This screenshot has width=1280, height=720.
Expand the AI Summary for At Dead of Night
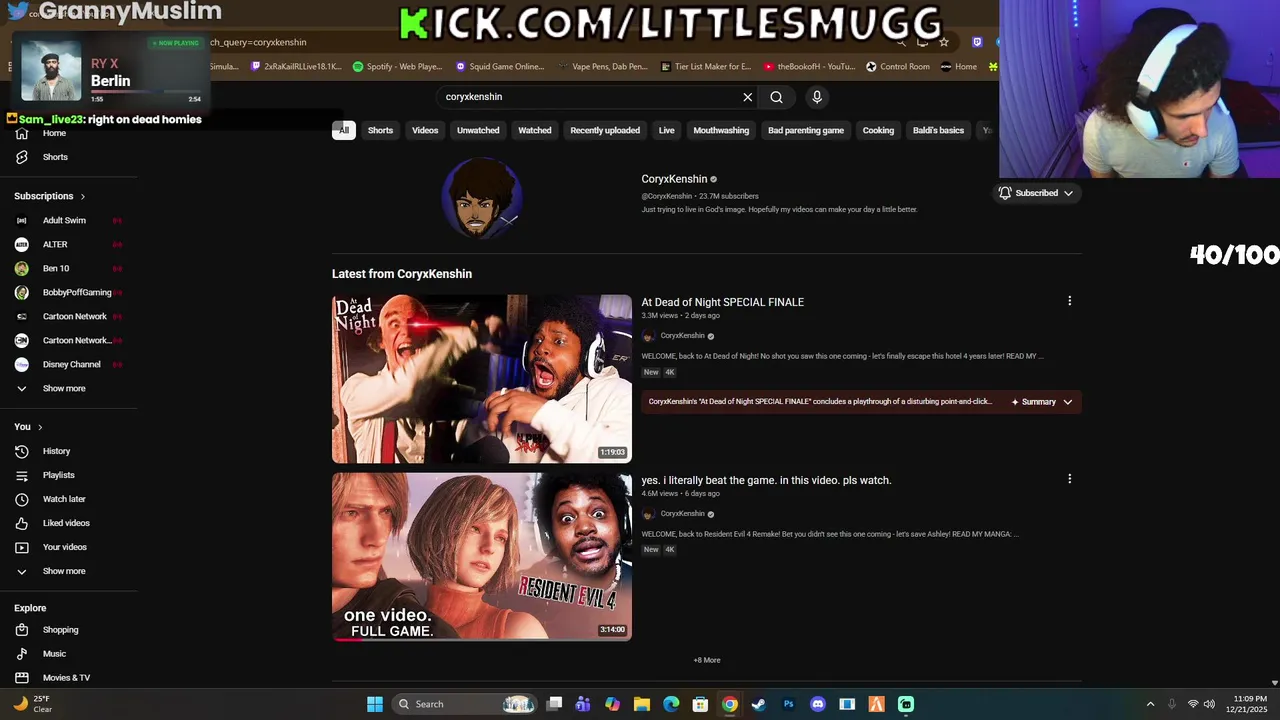[1042, 402]
